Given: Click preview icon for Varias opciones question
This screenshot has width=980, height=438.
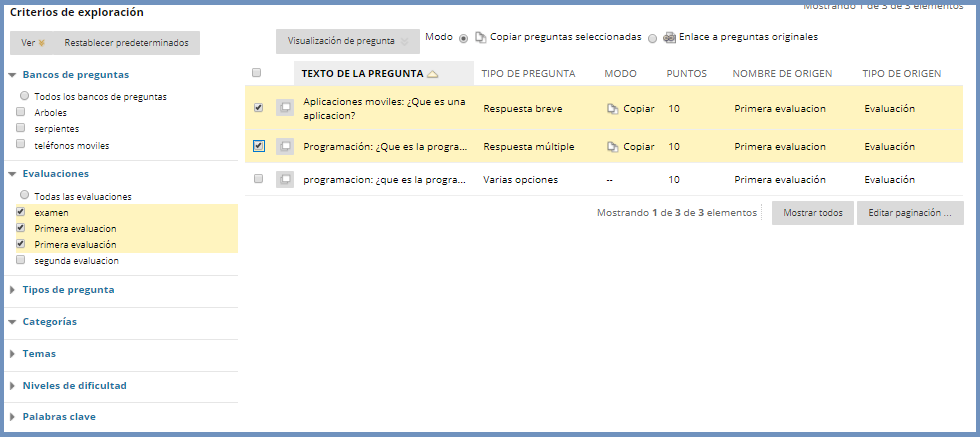Looking at the screenshot, I should 284,179.
